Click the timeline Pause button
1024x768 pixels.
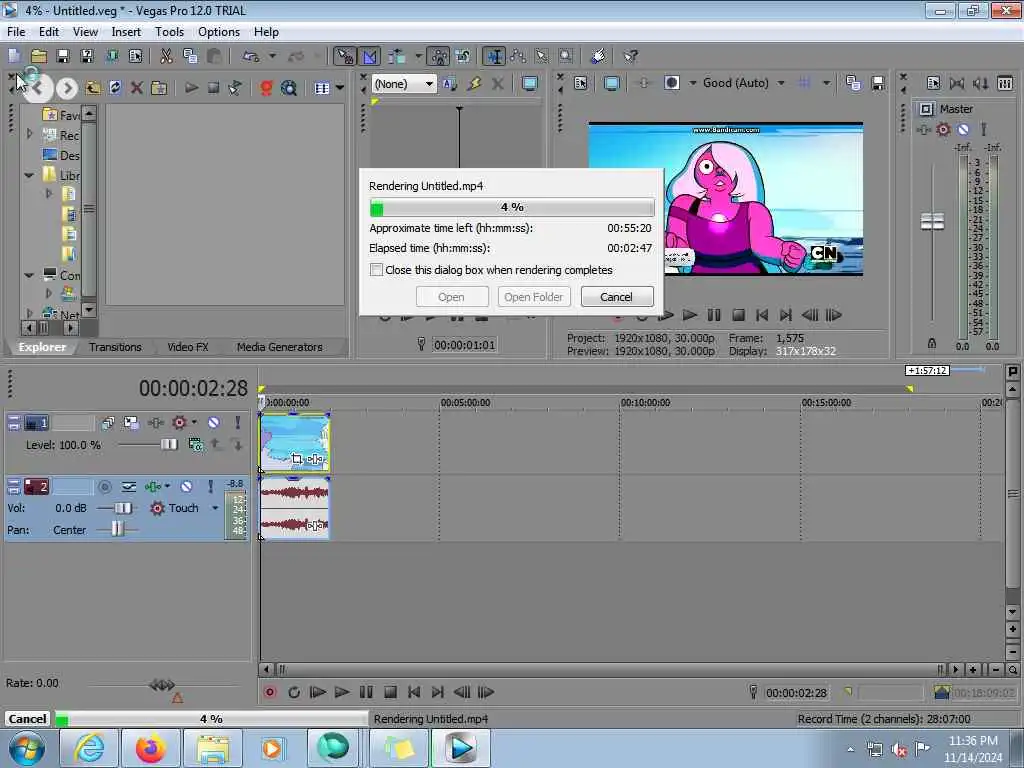[x=366, y=692]
